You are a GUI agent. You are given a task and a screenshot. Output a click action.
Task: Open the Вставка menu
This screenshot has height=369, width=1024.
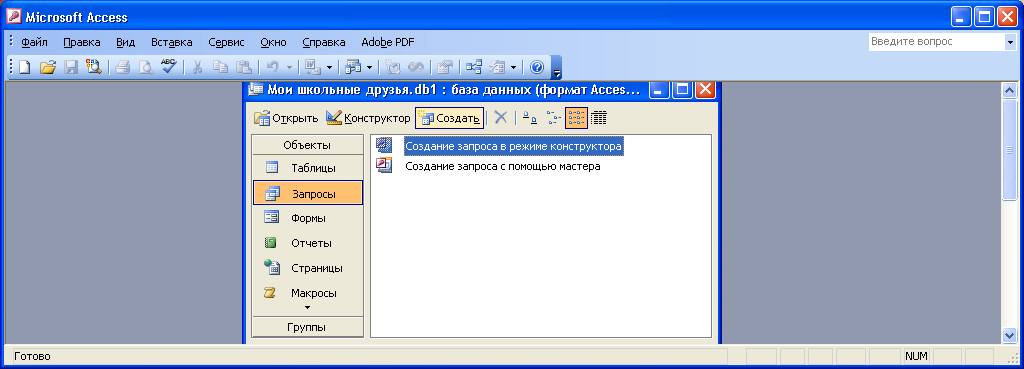pyautogui.click(x=172, y=42)
